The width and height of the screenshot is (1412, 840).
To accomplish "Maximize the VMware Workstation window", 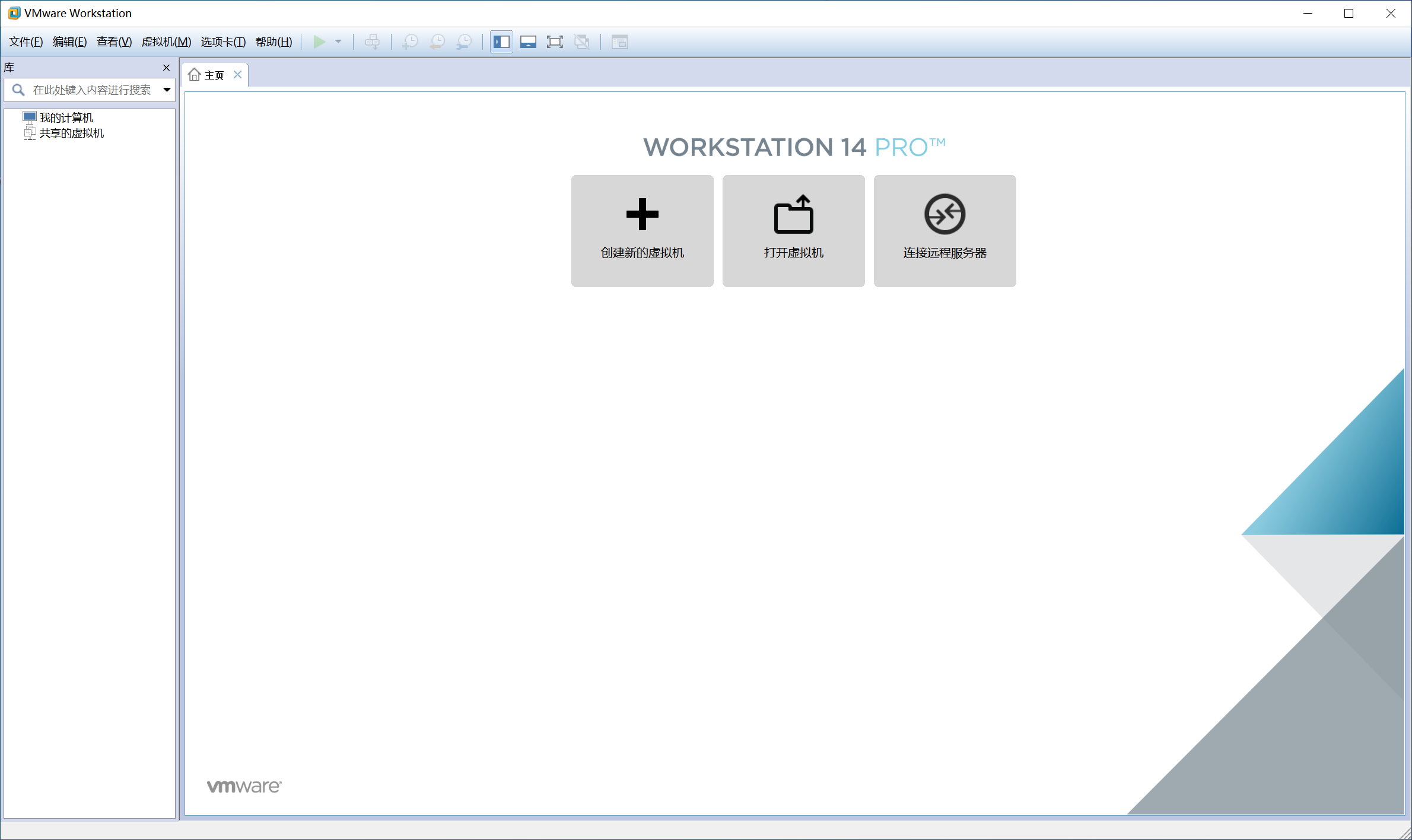I will click(1349, 13).
